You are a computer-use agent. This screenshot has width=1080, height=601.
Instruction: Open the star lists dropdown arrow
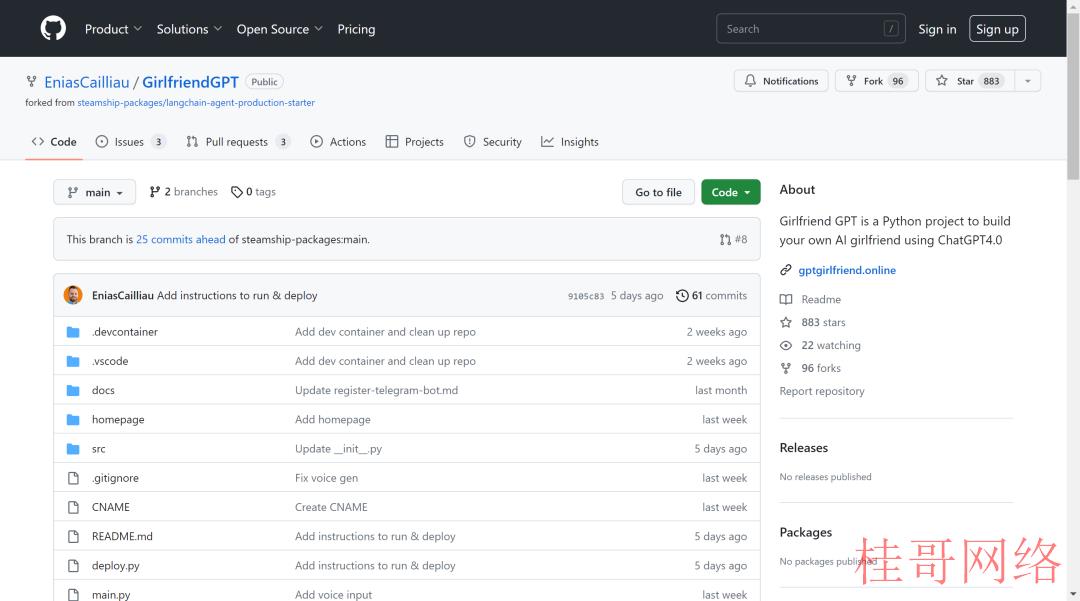(x=1028, y=81)
